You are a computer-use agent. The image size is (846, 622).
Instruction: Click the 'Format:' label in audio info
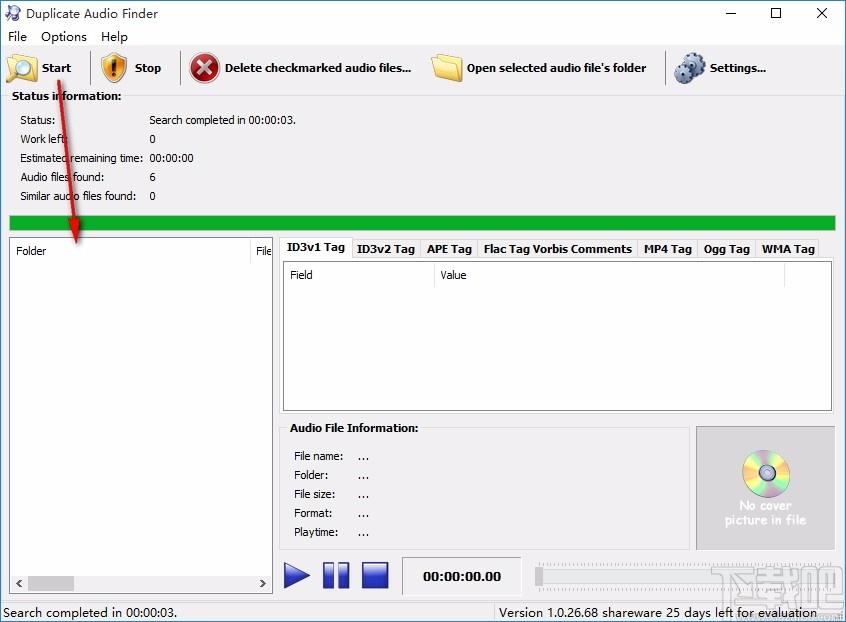pyautogui.click(x=313, y=512)
